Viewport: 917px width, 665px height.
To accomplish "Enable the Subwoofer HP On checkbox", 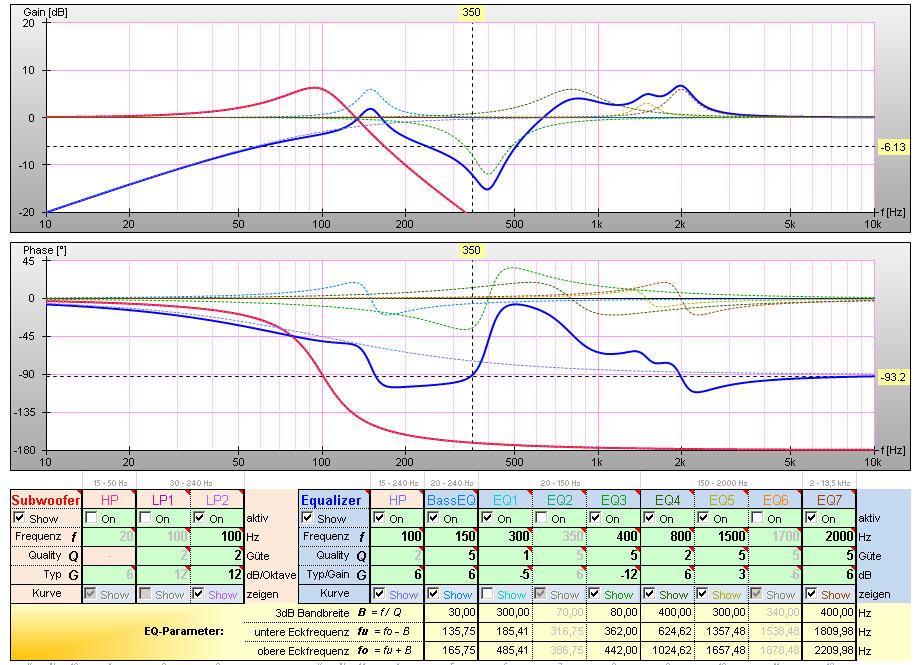I will click(x=93, y=519).
